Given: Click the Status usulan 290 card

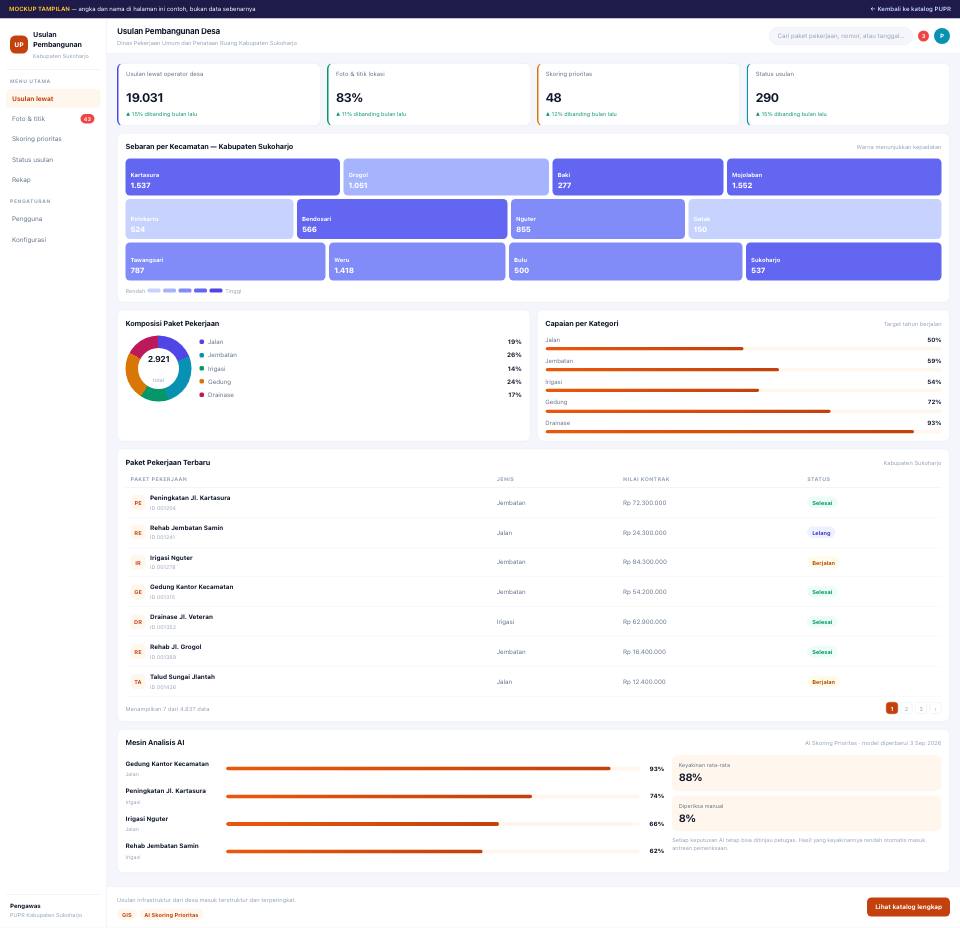Looking at the screenshot, I should point(848,94).
